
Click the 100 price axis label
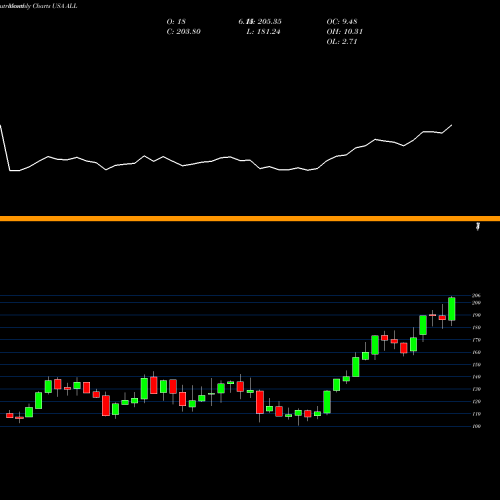tap(476, 426)
